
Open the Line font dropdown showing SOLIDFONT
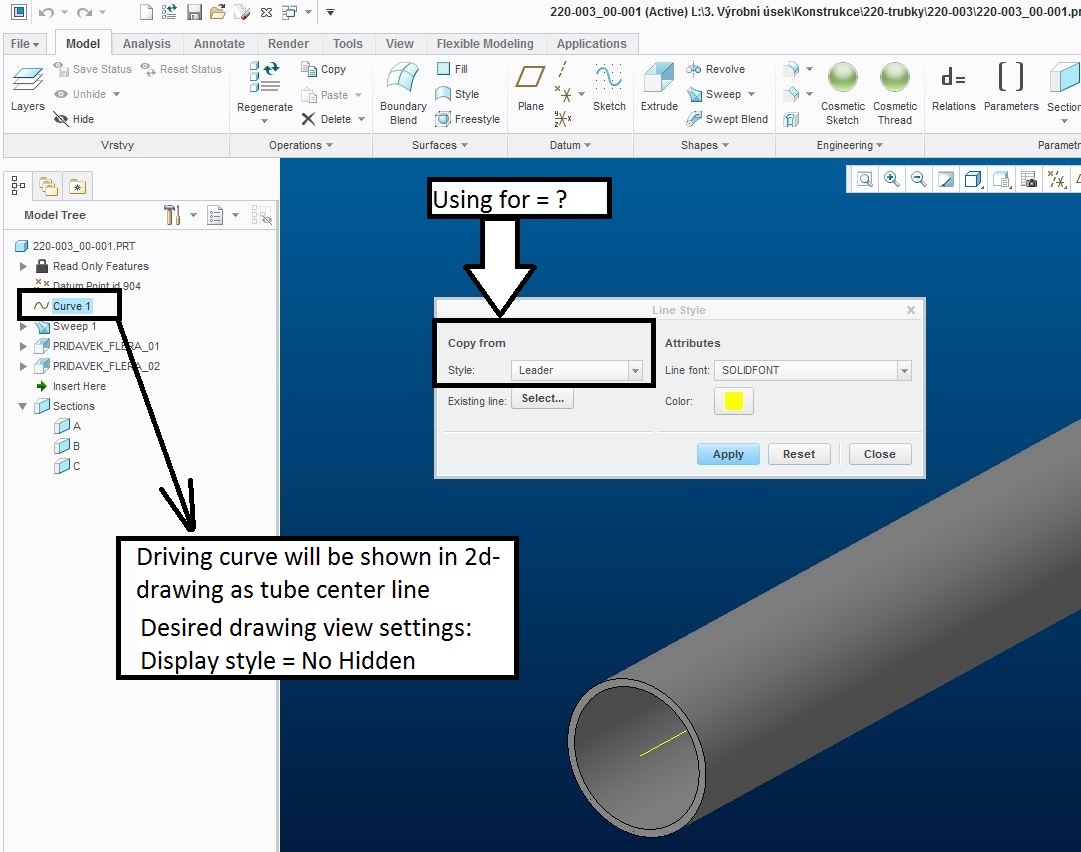pos(903,370)
